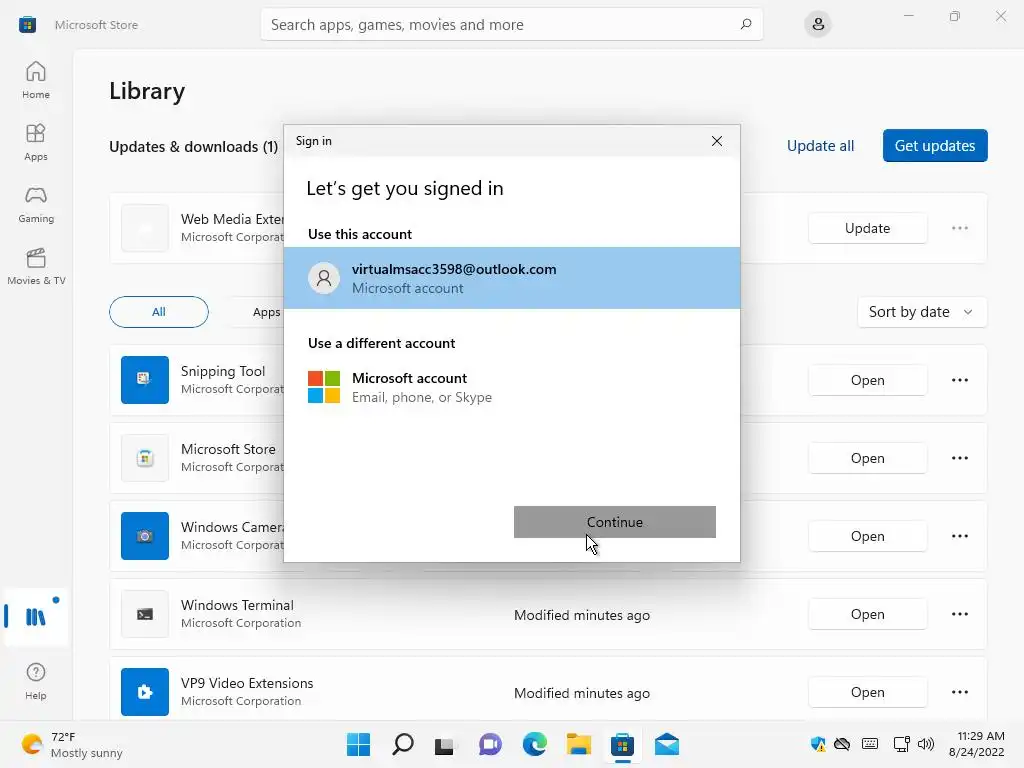Open weather widget on taskbar

[72, 744]
